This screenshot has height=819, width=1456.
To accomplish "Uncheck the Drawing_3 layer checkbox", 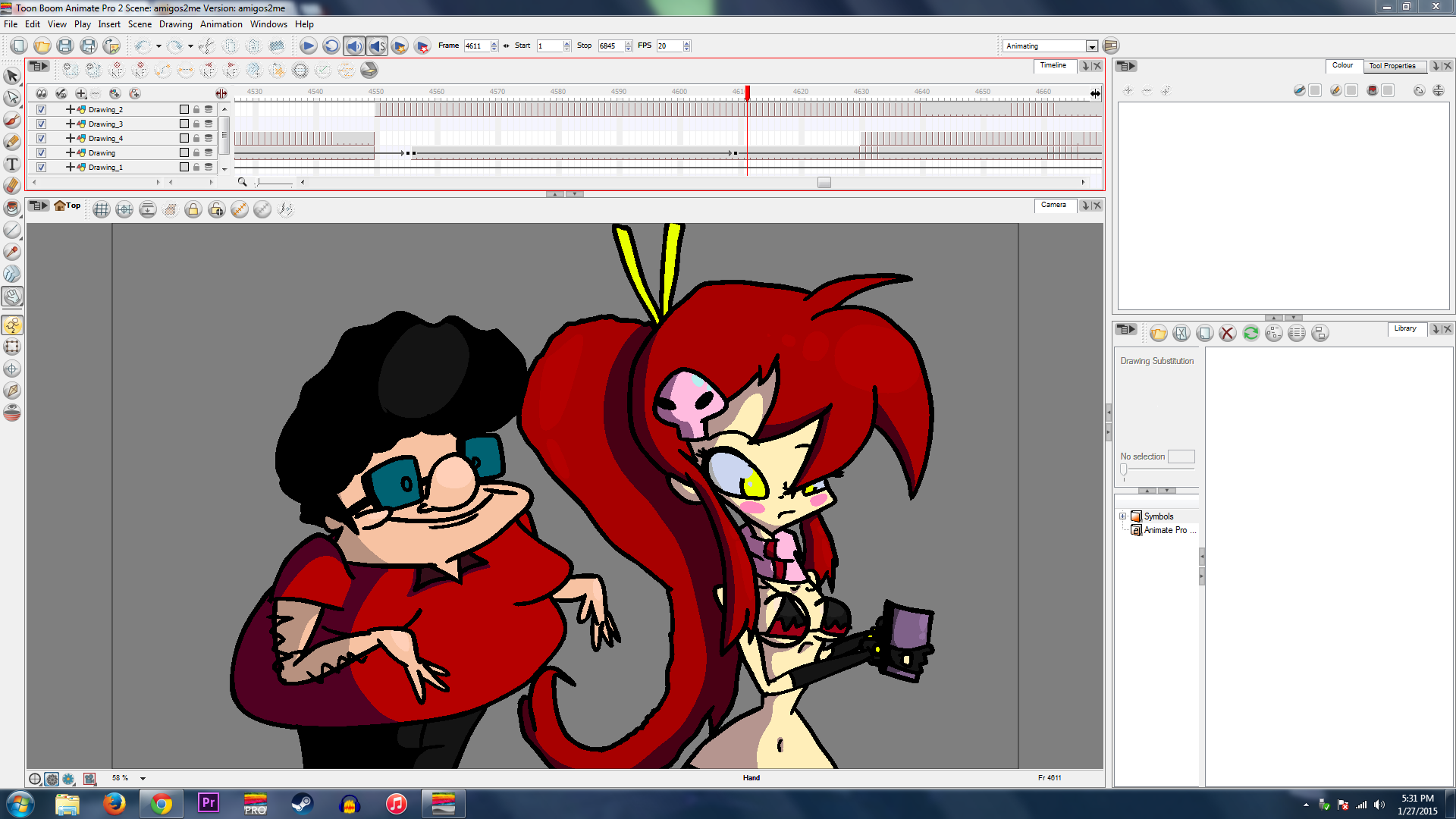I will pos(42,124).
